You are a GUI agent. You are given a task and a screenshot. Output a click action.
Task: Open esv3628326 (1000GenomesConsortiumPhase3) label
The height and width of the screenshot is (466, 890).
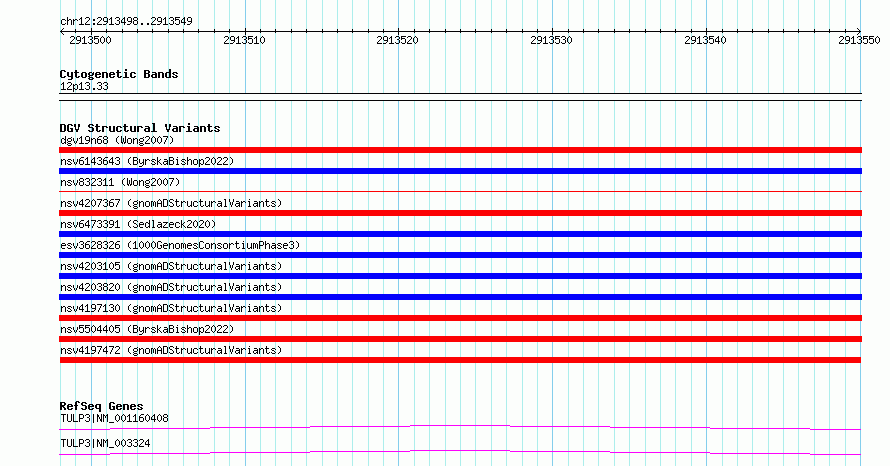pyautogui.click(x=180, y=245)
